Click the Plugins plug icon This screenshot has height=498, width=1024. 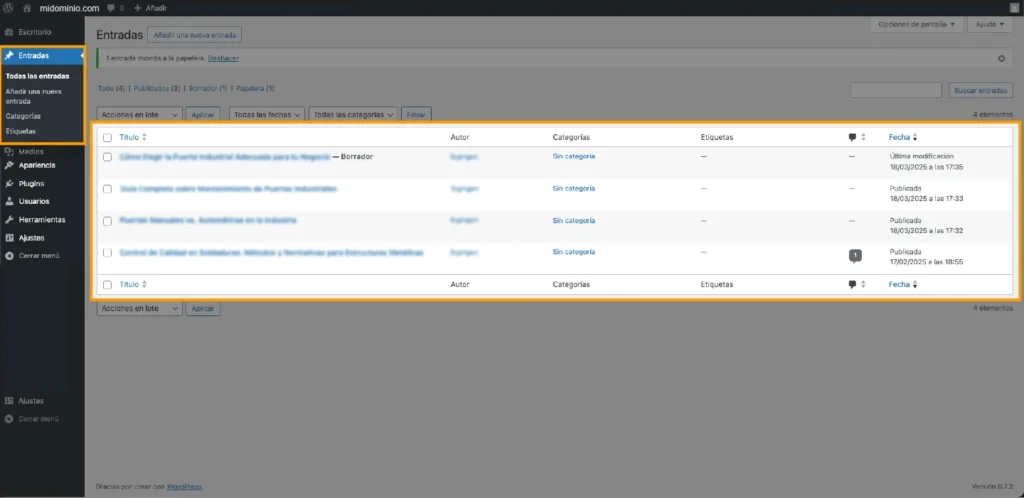(9, 183)
